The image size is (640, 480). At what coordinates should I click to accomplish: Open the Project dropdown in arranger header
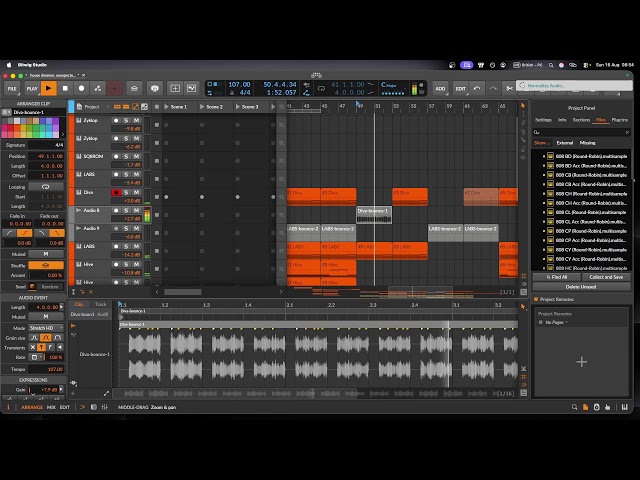pyautogui.click(x=93, y=107)
